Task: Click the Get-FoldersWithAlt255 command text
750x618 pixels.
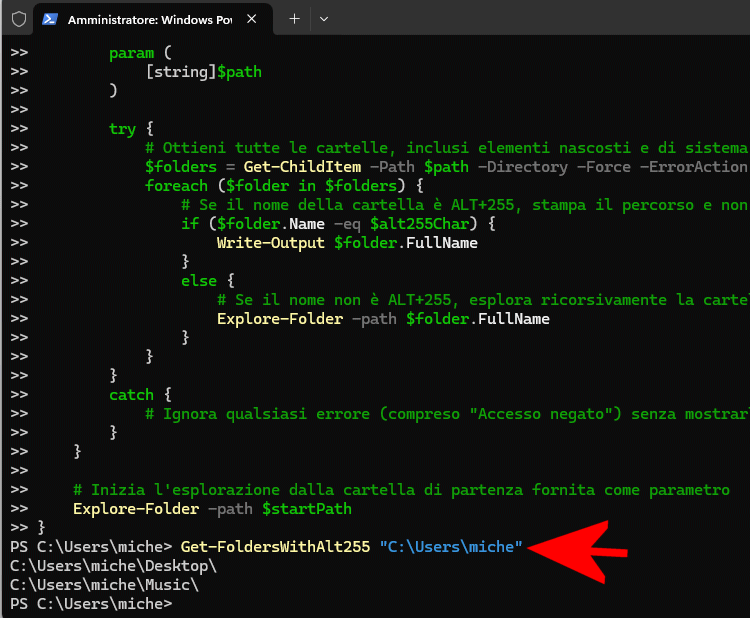Action: click(x=275, y=547)
